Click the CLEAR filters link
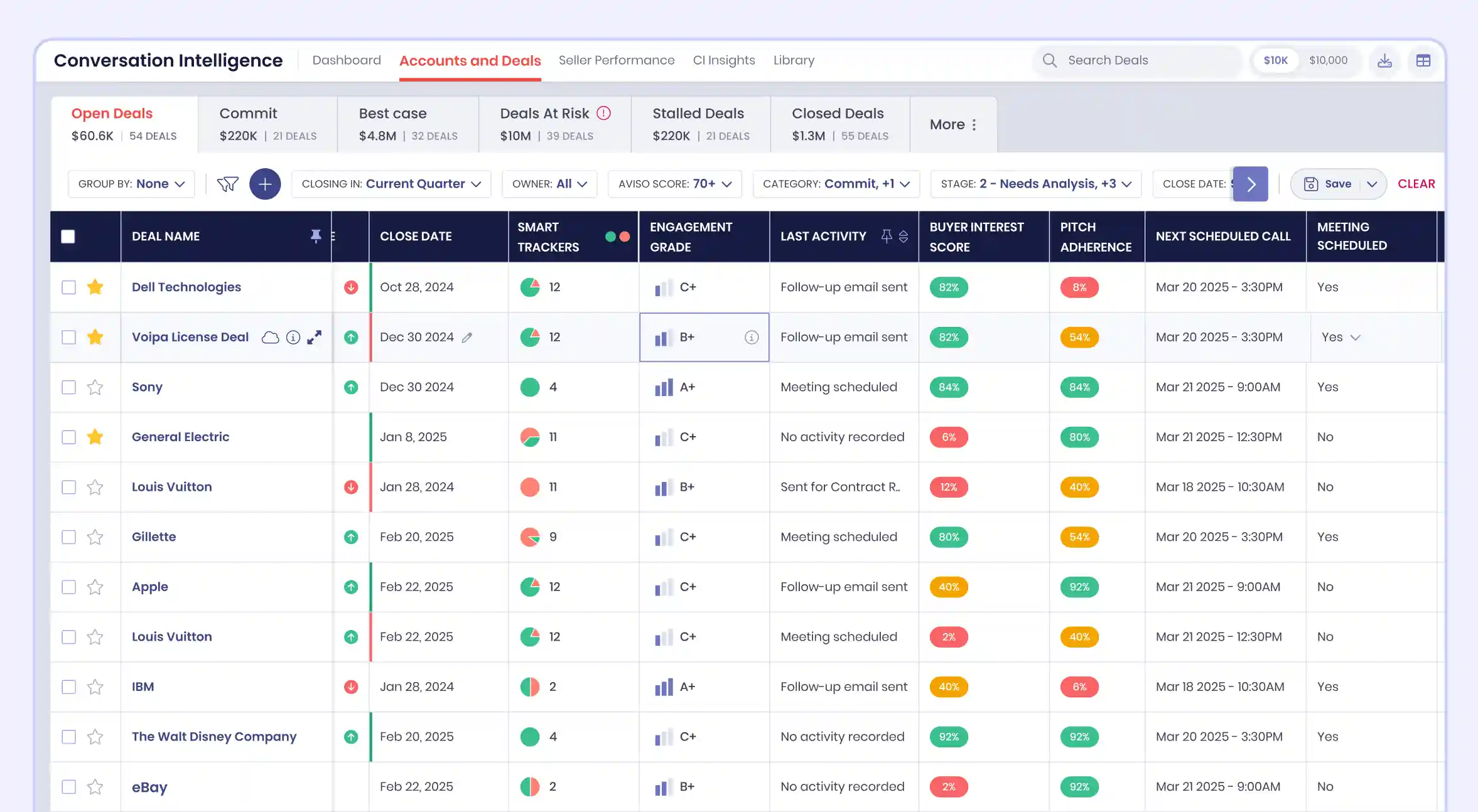 tap(1416, 184)
